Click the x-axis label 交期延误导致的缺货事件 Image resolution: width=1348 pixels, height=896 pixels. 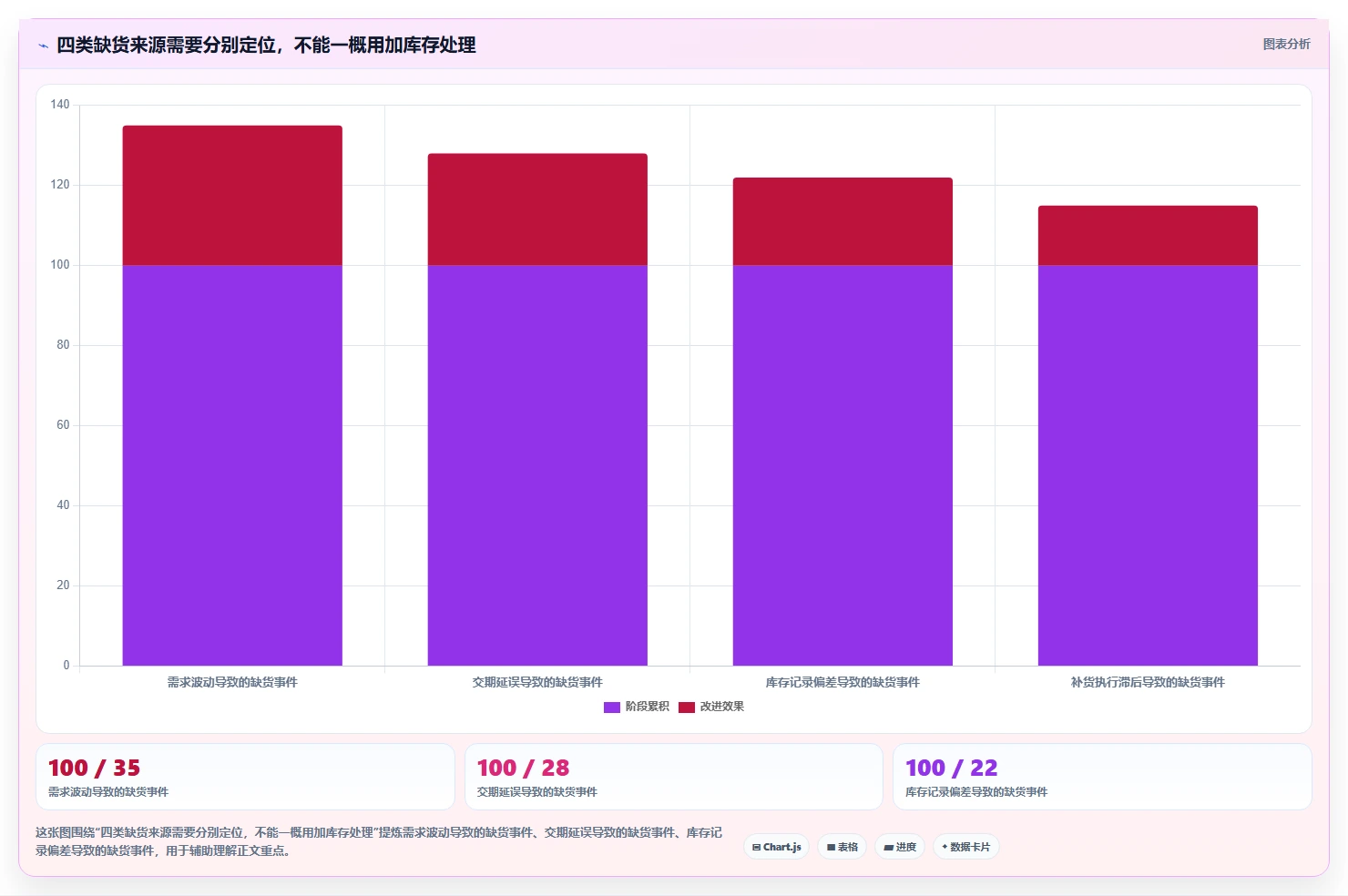pos(537,682)
